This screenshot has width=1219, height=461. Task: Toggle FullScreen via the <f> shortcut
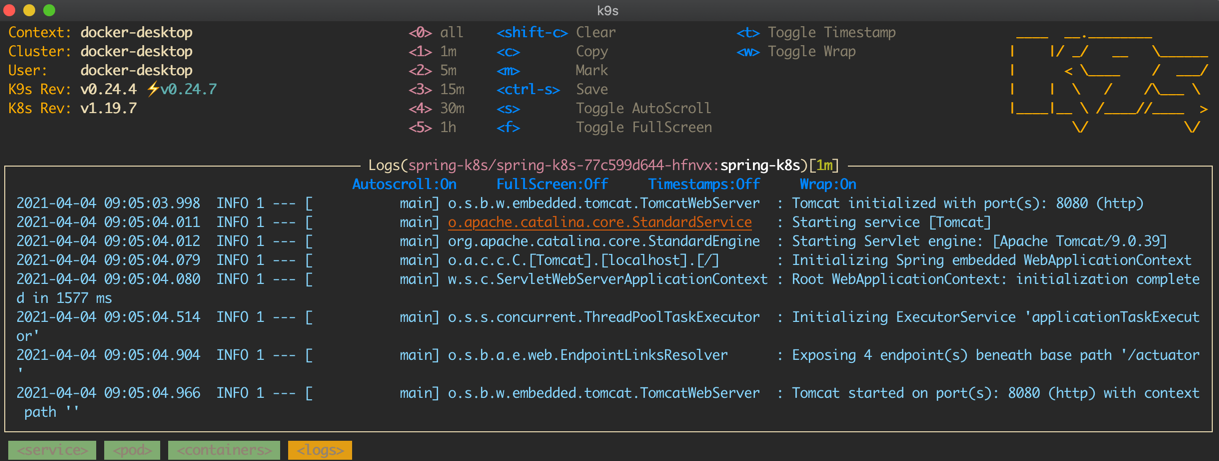[604, 128]
